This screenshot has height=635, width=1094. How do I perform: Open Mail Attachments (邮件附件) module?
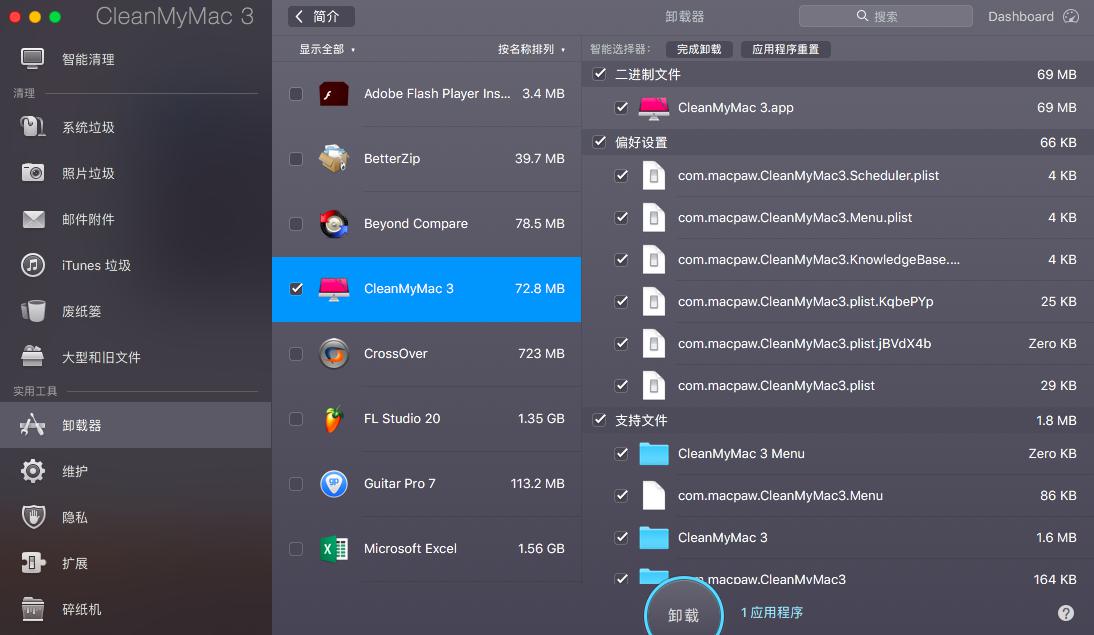point(135,219)
